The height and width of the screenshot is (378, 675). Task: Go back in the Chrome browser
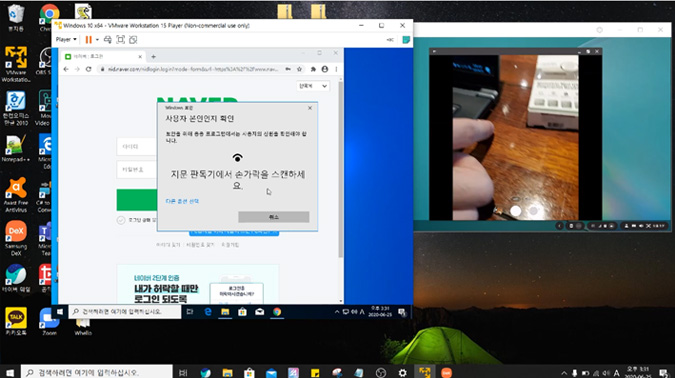click(66, 69)
